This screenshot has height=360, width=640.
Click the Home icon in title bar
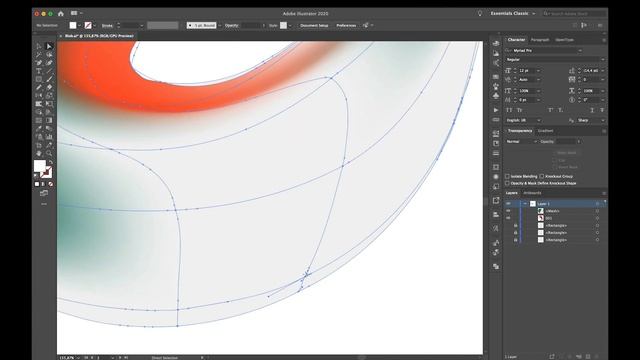[61, 13]
